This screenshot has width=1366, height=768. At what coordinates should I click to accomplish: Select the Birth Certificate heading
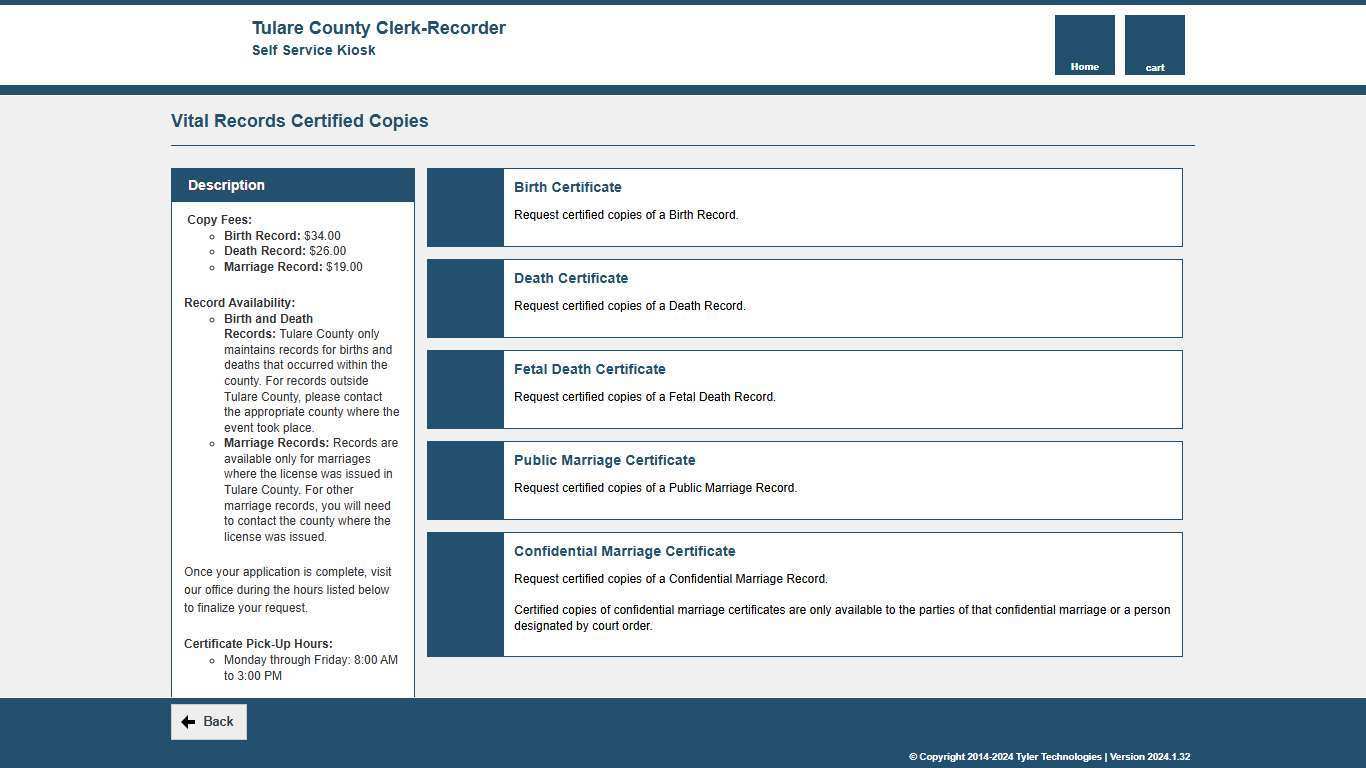567,187
